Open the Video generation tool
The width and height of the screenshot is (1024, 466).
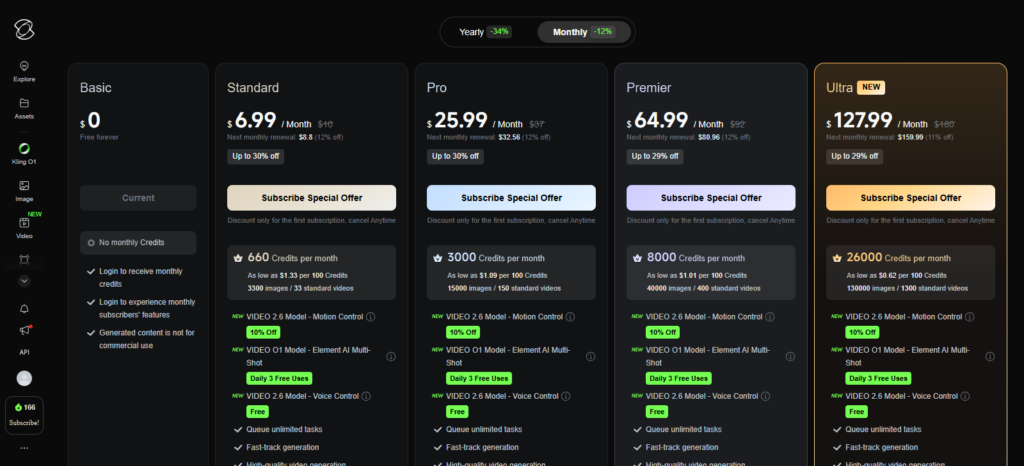click(x=24, y=227)
